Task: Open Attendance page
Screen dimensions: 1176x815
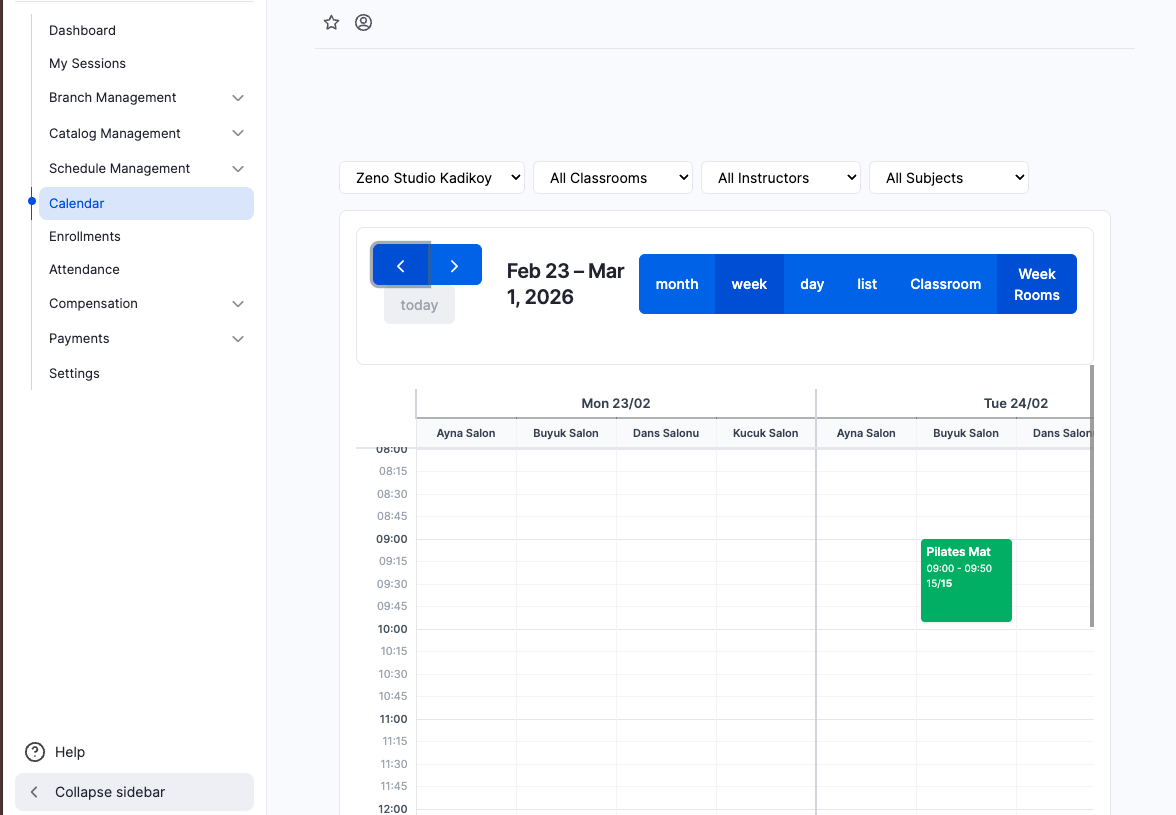Action: pyautogui.click(x=84, y=269)
